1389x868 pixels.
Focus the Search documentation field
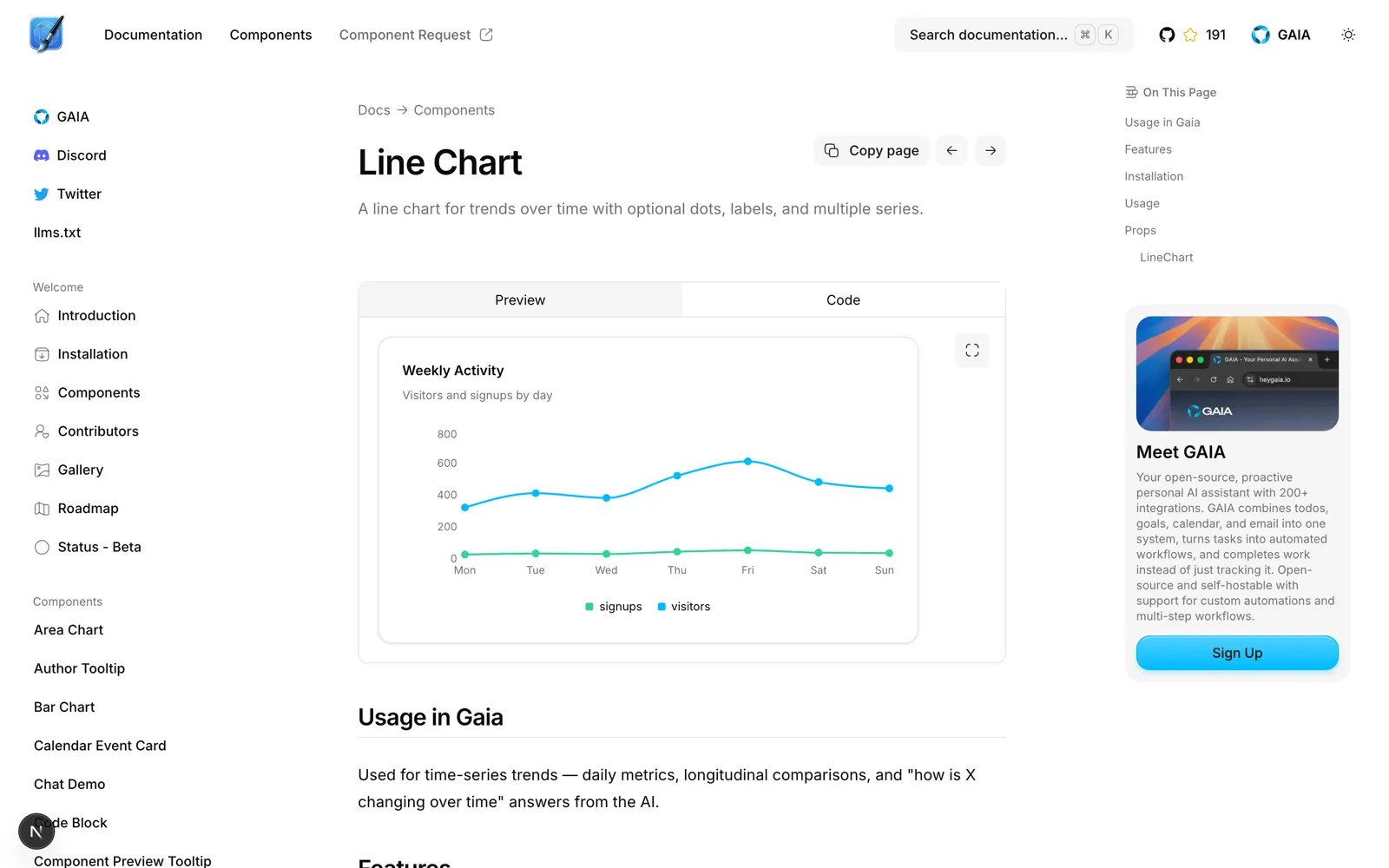coord(1013,35)
